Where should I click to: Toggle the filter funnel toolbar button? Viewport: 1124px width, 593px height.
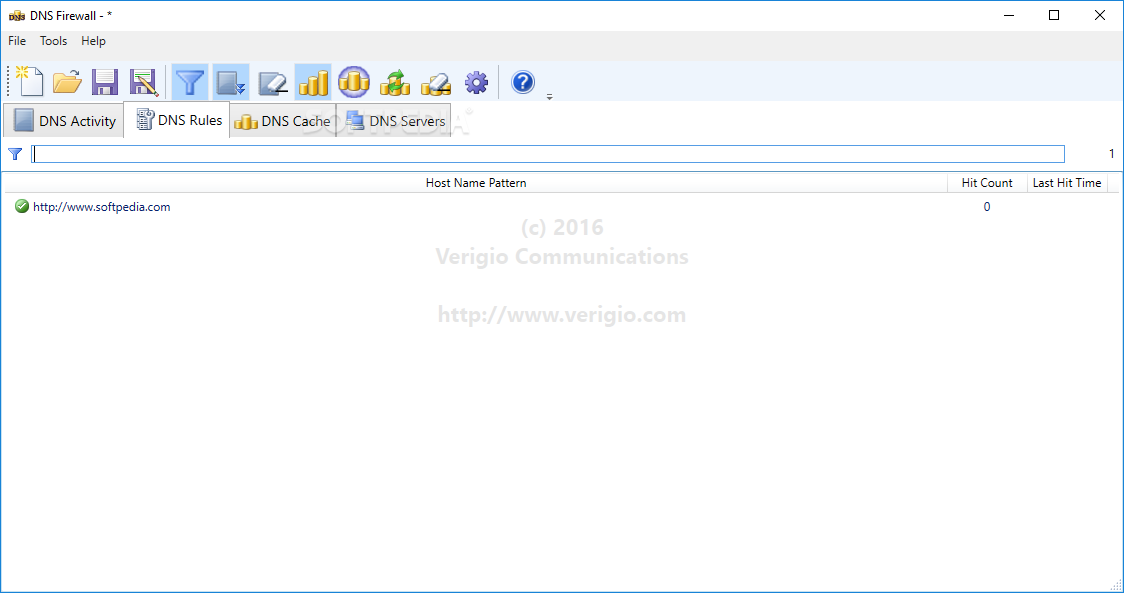tap(190, 82)
